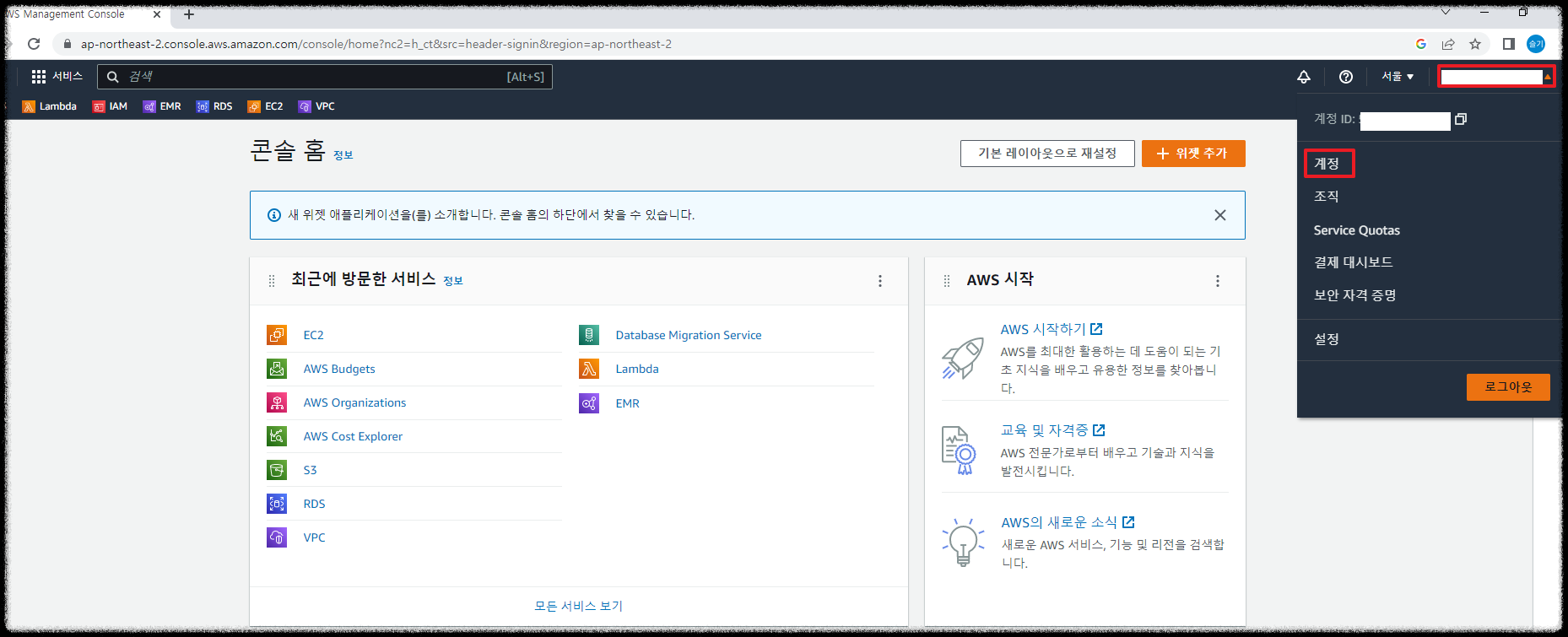Open AWS의 새로운 소식 link
This screenshot has width=1568, height=637.
1068,522
